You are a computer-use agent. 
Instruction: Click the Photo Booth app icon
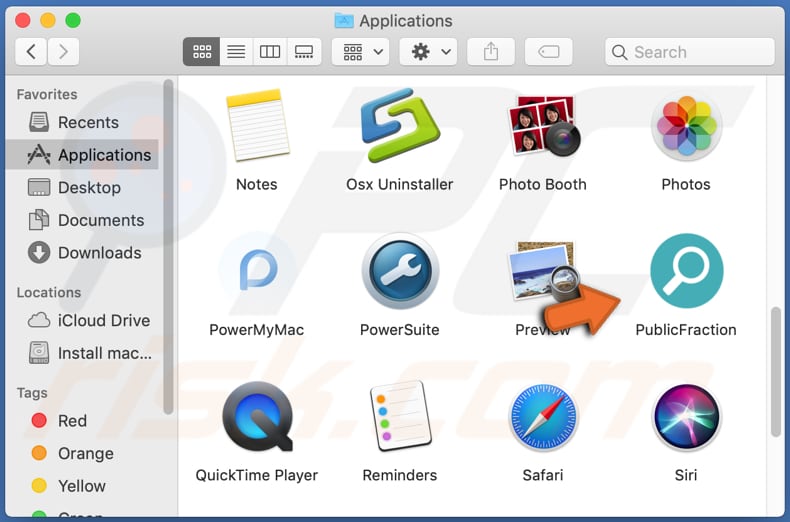pos(543,126)
